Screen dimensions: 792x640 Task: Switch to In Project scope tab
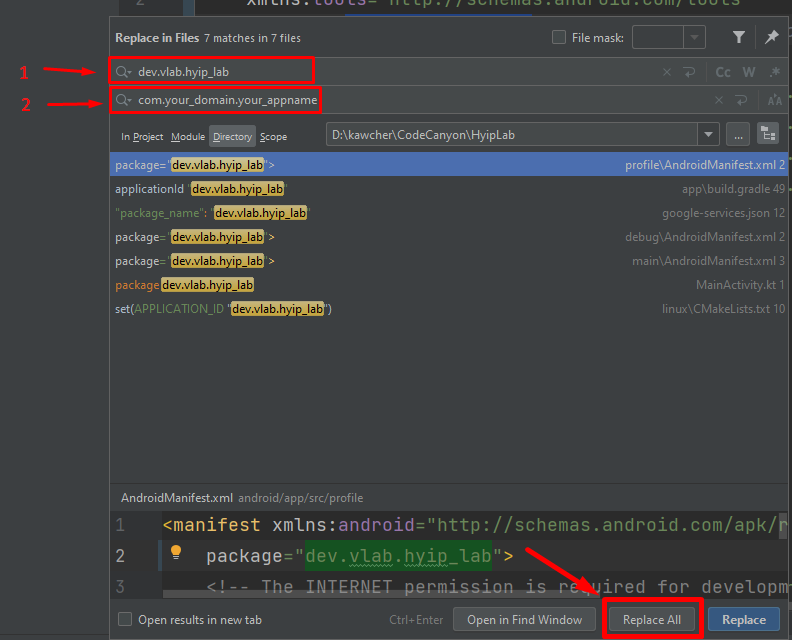(142, 137)
